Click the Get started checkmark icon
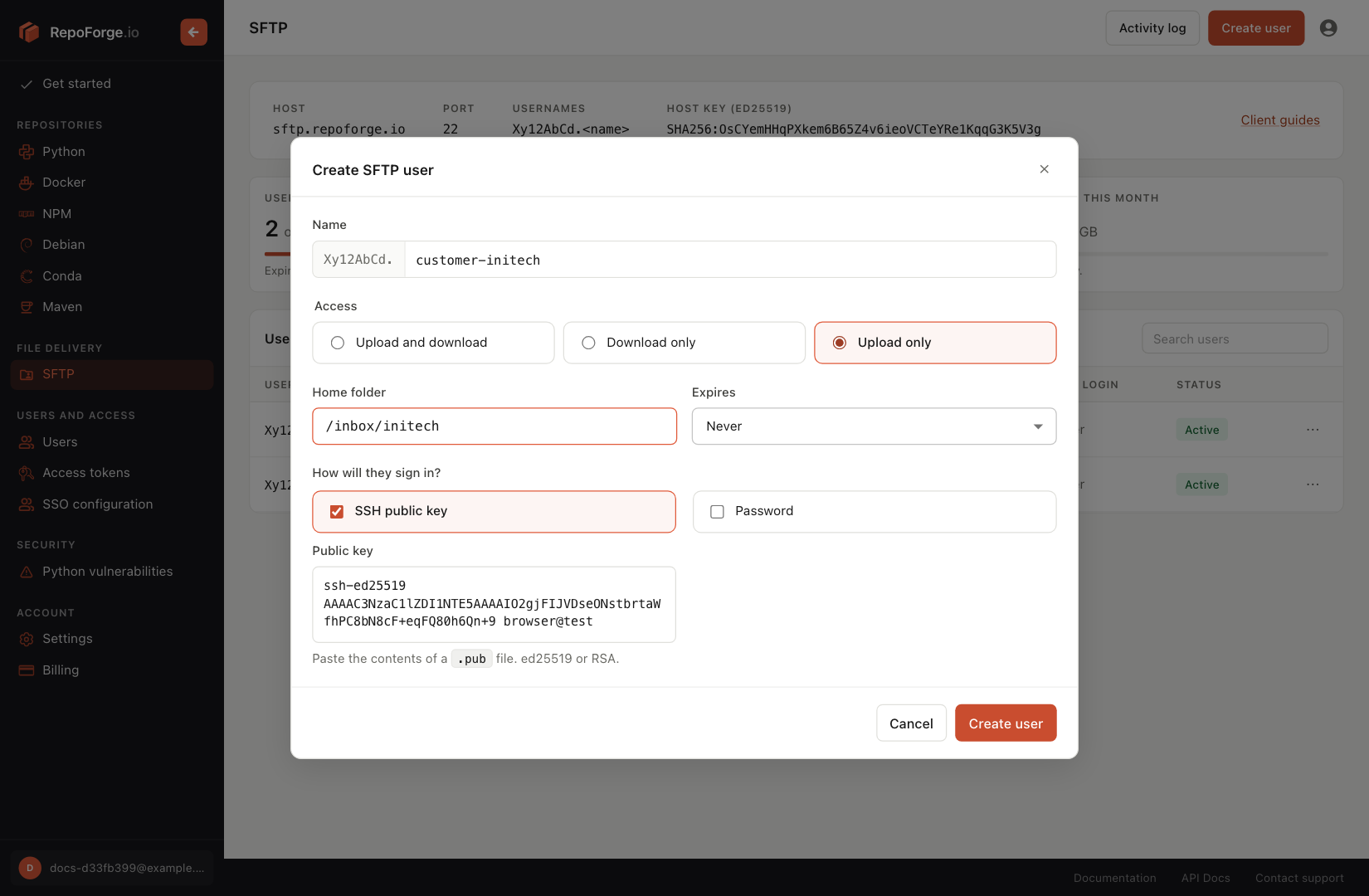Image resolution: width=1369 pixels, height=896 pixels. pyautogui.click(x=27, y=84)
